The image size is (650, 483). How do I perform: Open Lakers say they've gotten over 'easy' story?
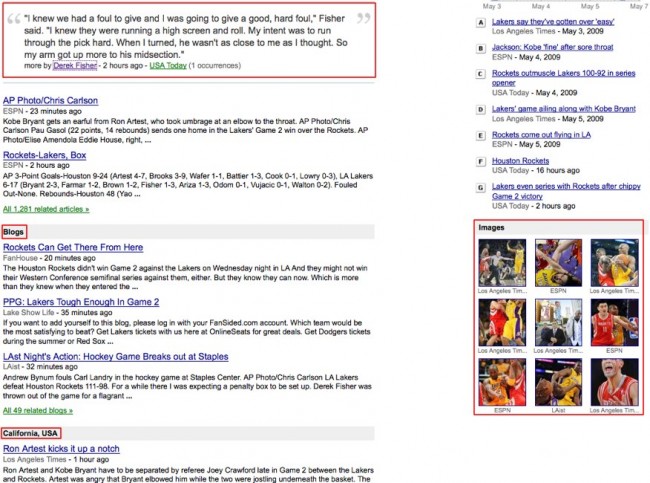tap(553, 22)
